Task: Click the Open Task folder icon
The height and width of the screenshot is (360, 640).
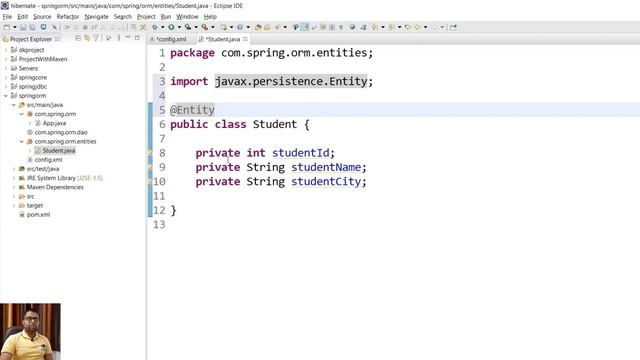Action: pyautogui.click(x=267, y=27)
